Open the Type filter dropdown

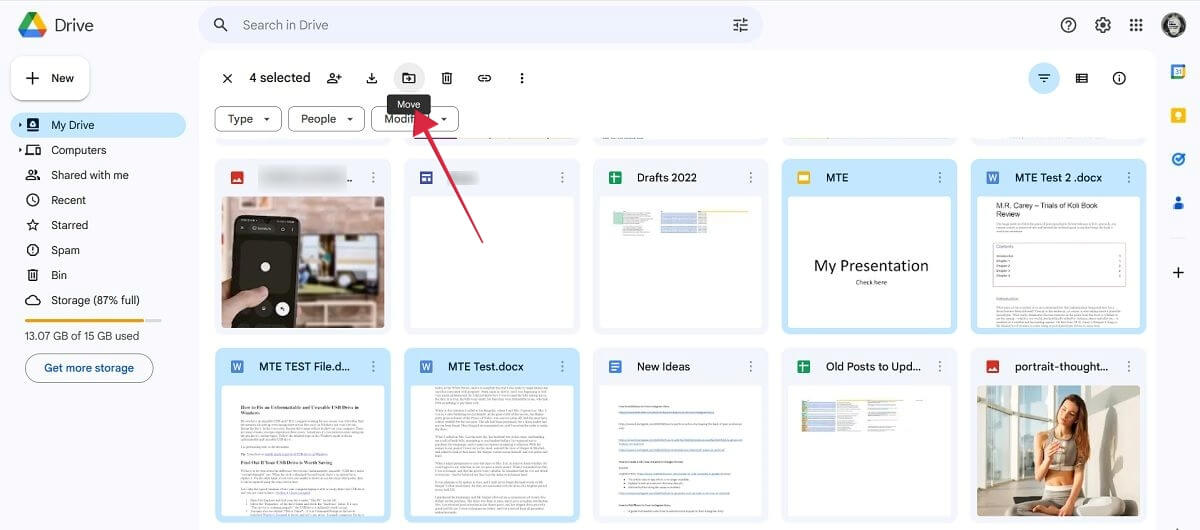tap(248, 119)
